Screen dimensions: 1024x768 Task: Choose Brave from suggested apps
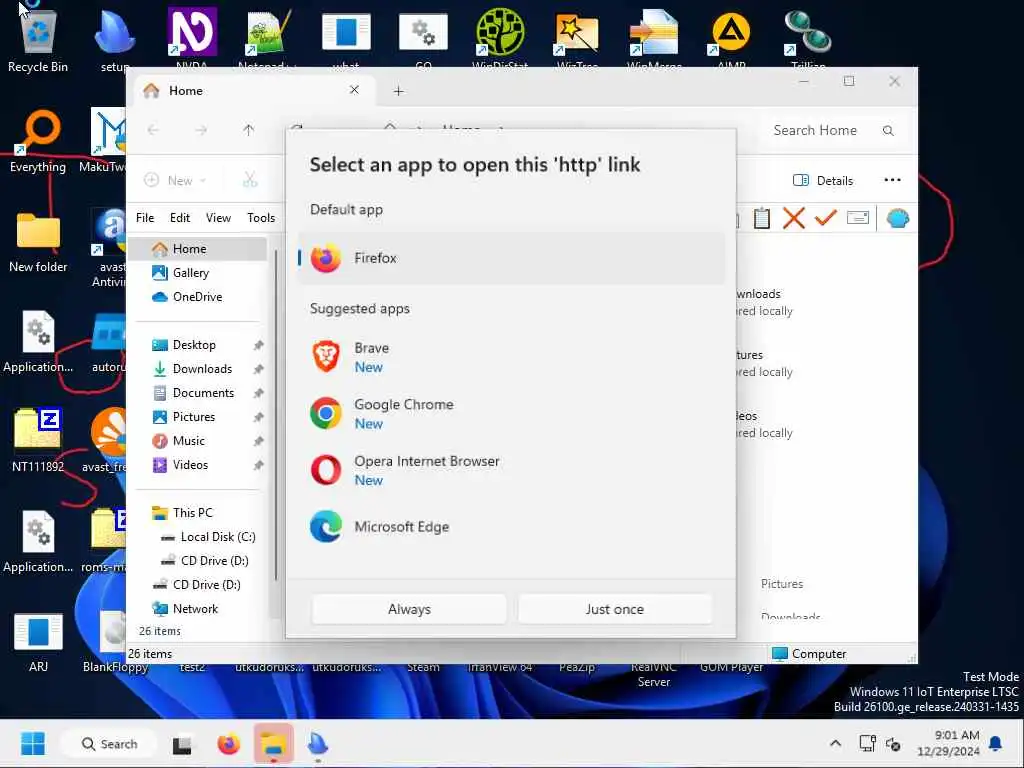click(511, 357)
